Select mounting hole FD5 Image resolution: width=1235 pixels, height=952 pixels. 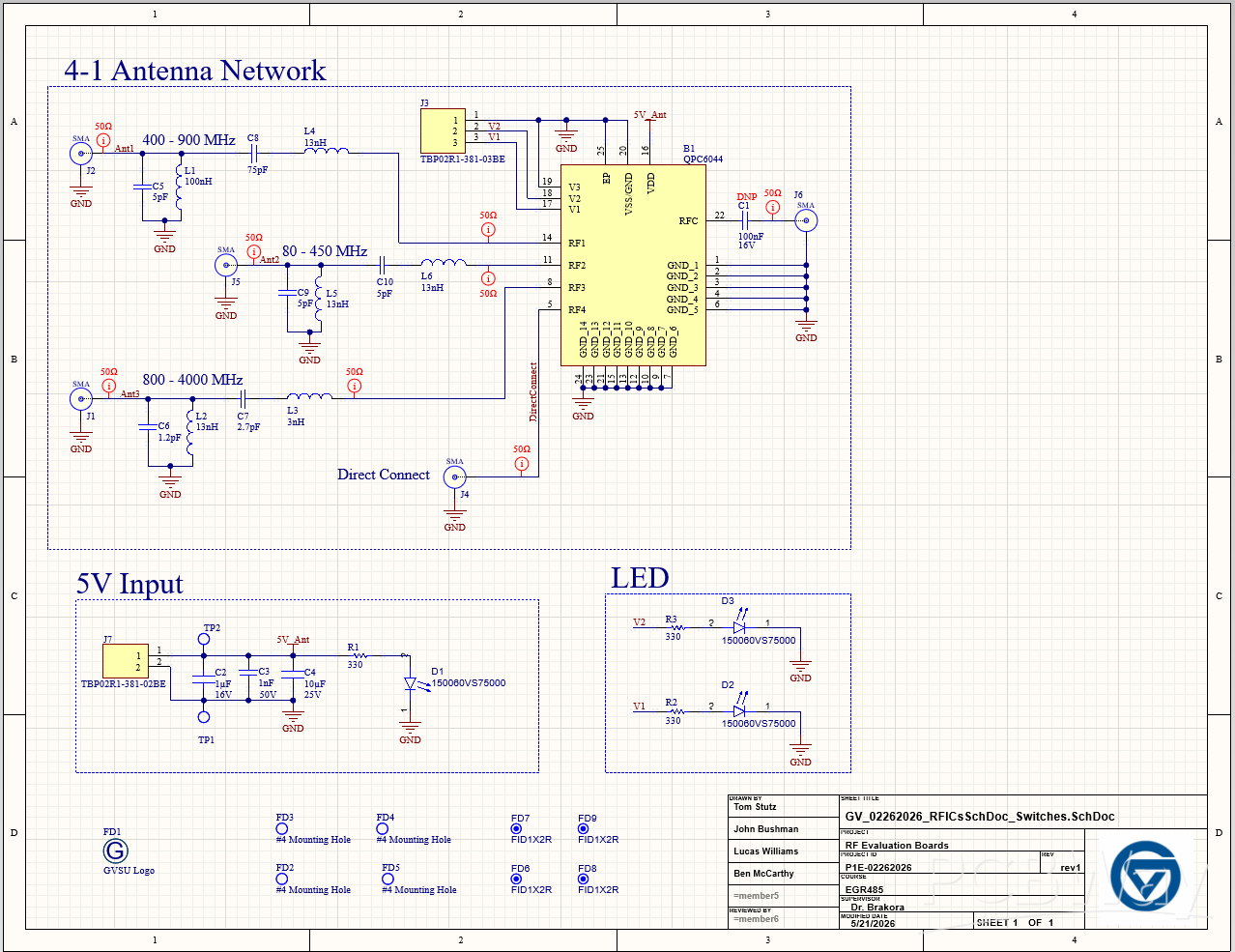point(388,879)
